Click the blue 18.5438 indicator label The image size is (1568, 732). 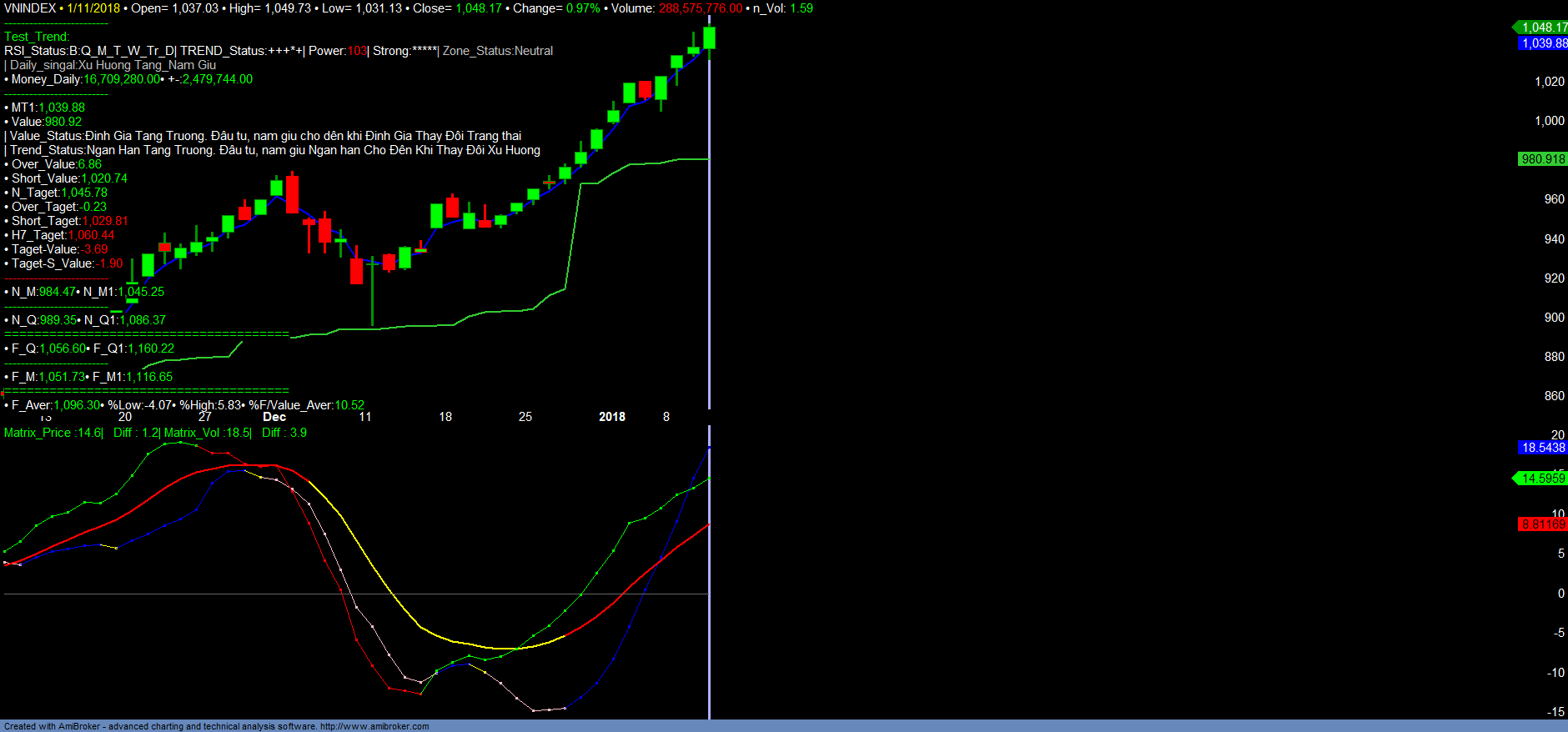1543,448
